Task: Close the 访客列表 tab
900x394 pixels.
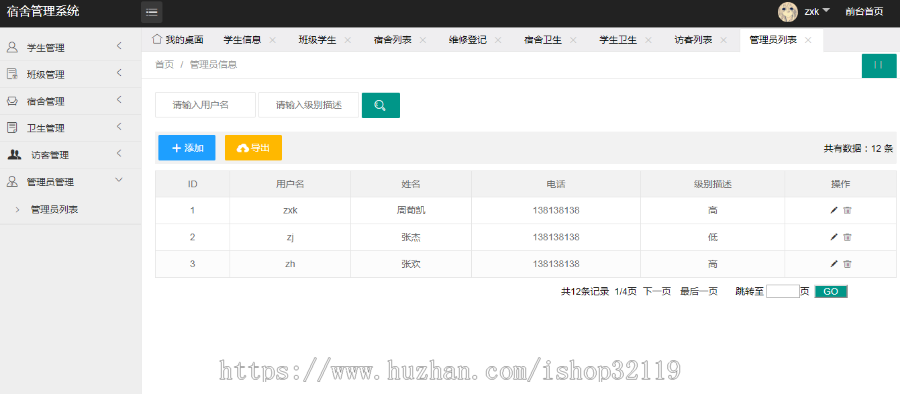Action: 724,40
